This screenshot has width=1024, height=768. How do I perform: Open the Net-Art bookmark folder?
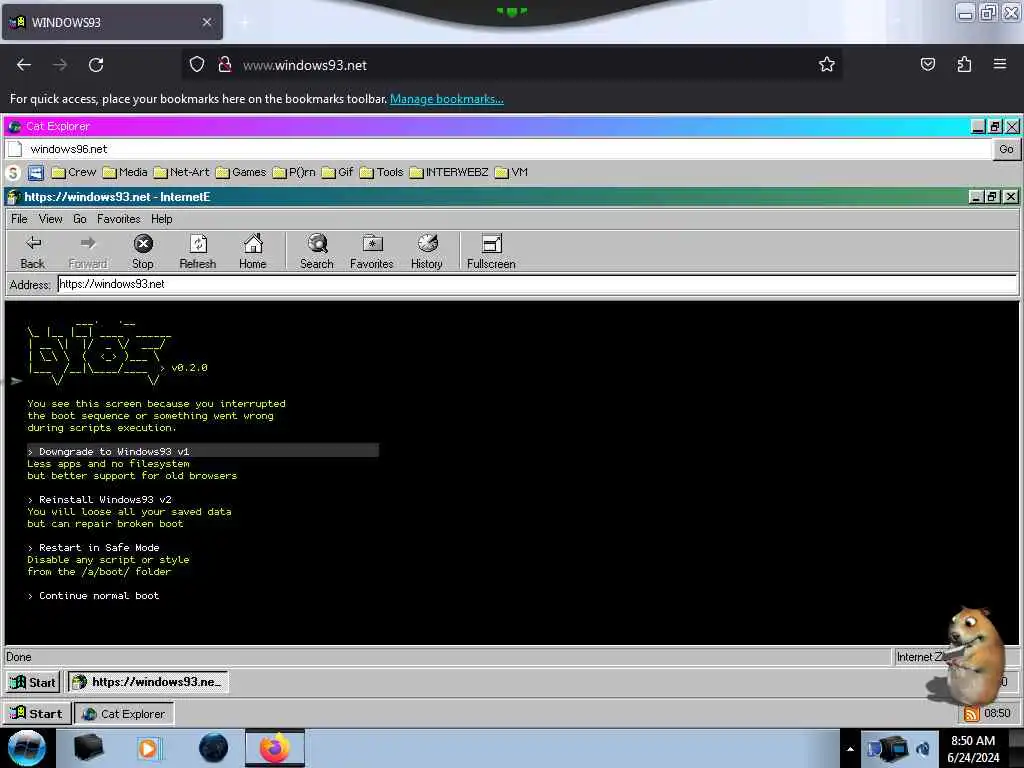[x=182, y=172]
